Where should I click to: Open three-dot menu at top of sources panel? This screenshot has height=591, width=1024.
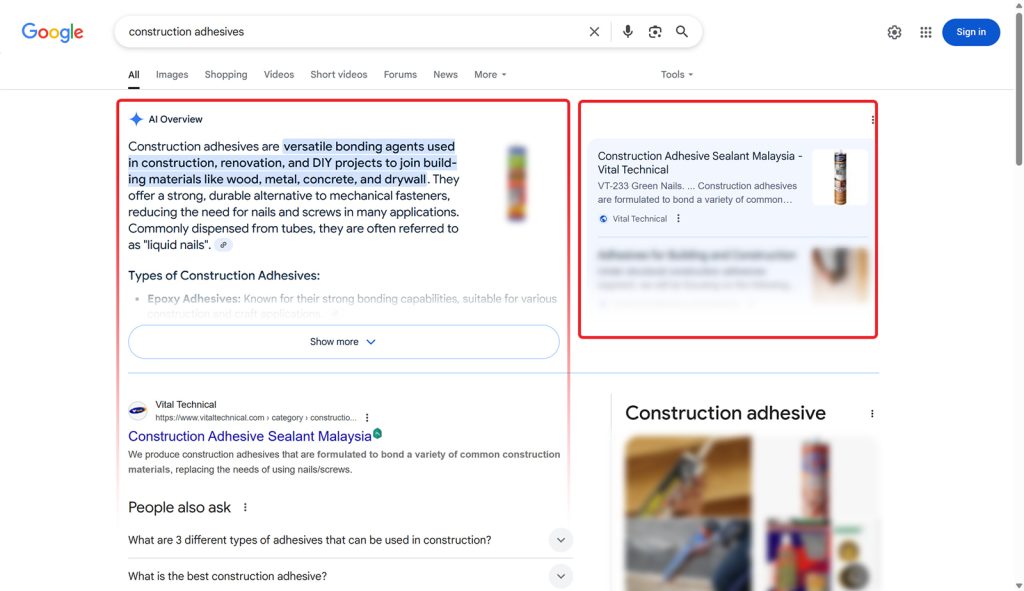(x=872, y=120)
